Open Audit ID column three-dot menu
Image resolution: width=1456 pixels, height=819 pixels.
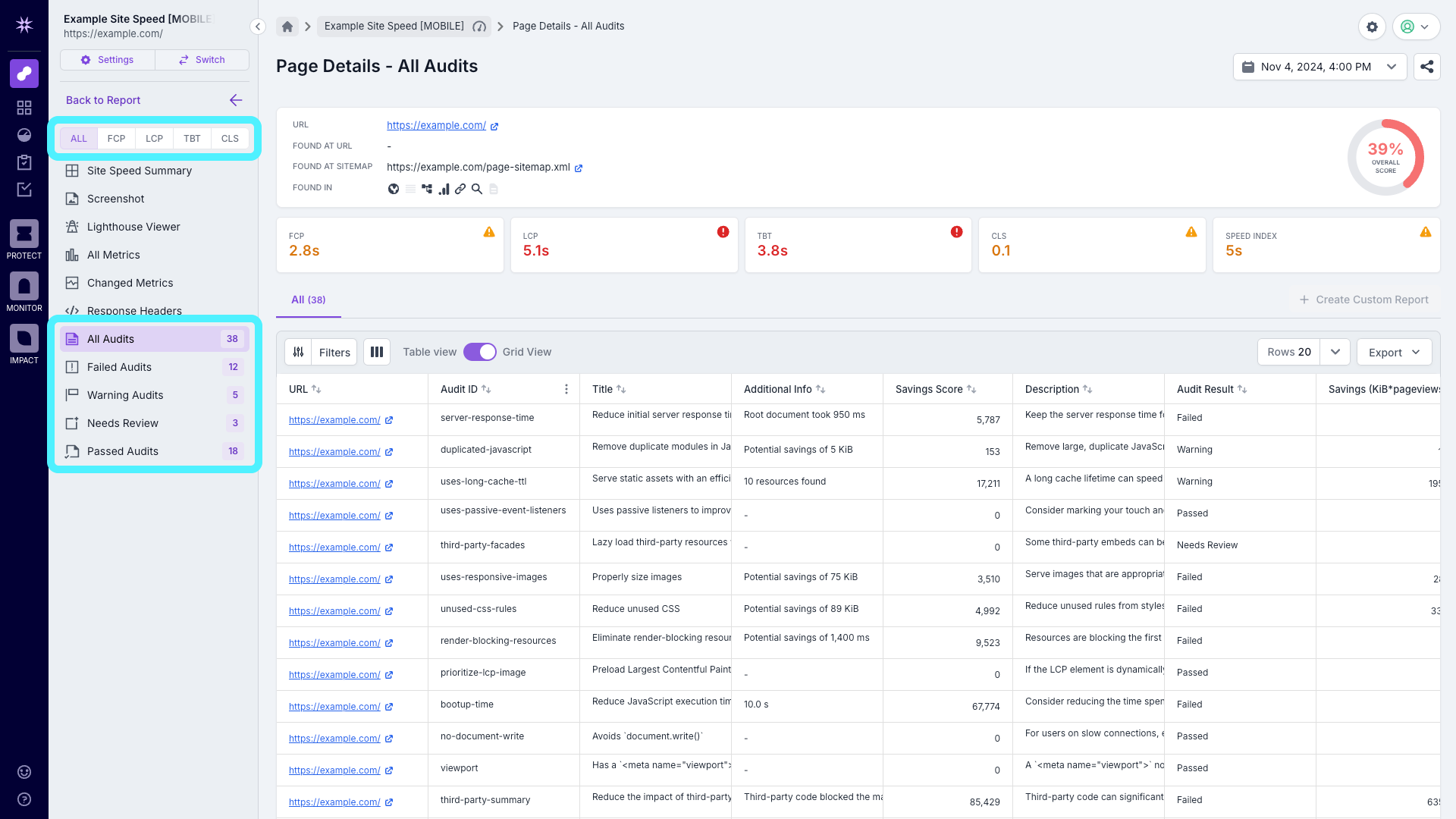pos(566,389)
